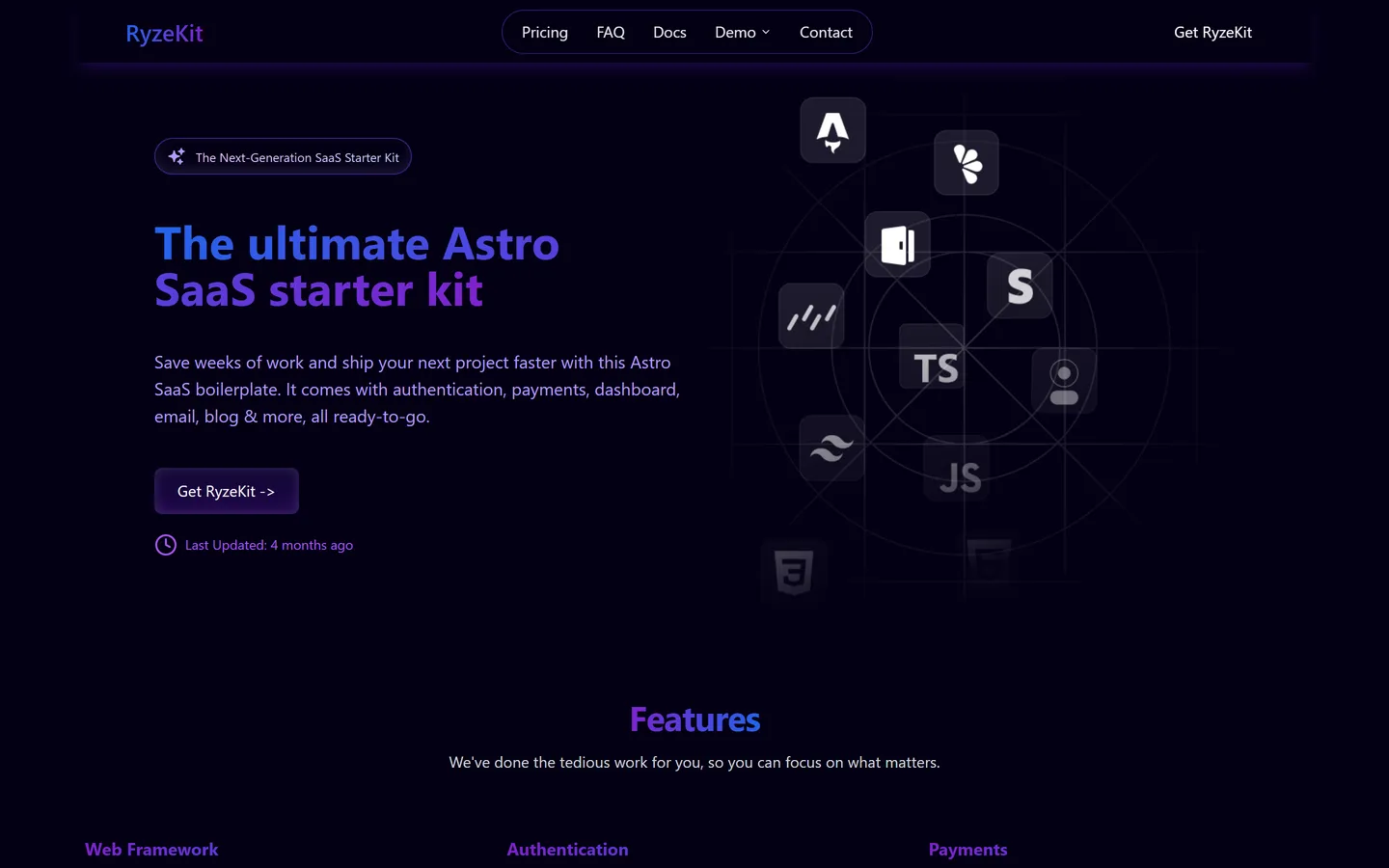This screenshot has height=868, width=1389.
Task: Expand the Demo dropdown menu
Action: 743,32
